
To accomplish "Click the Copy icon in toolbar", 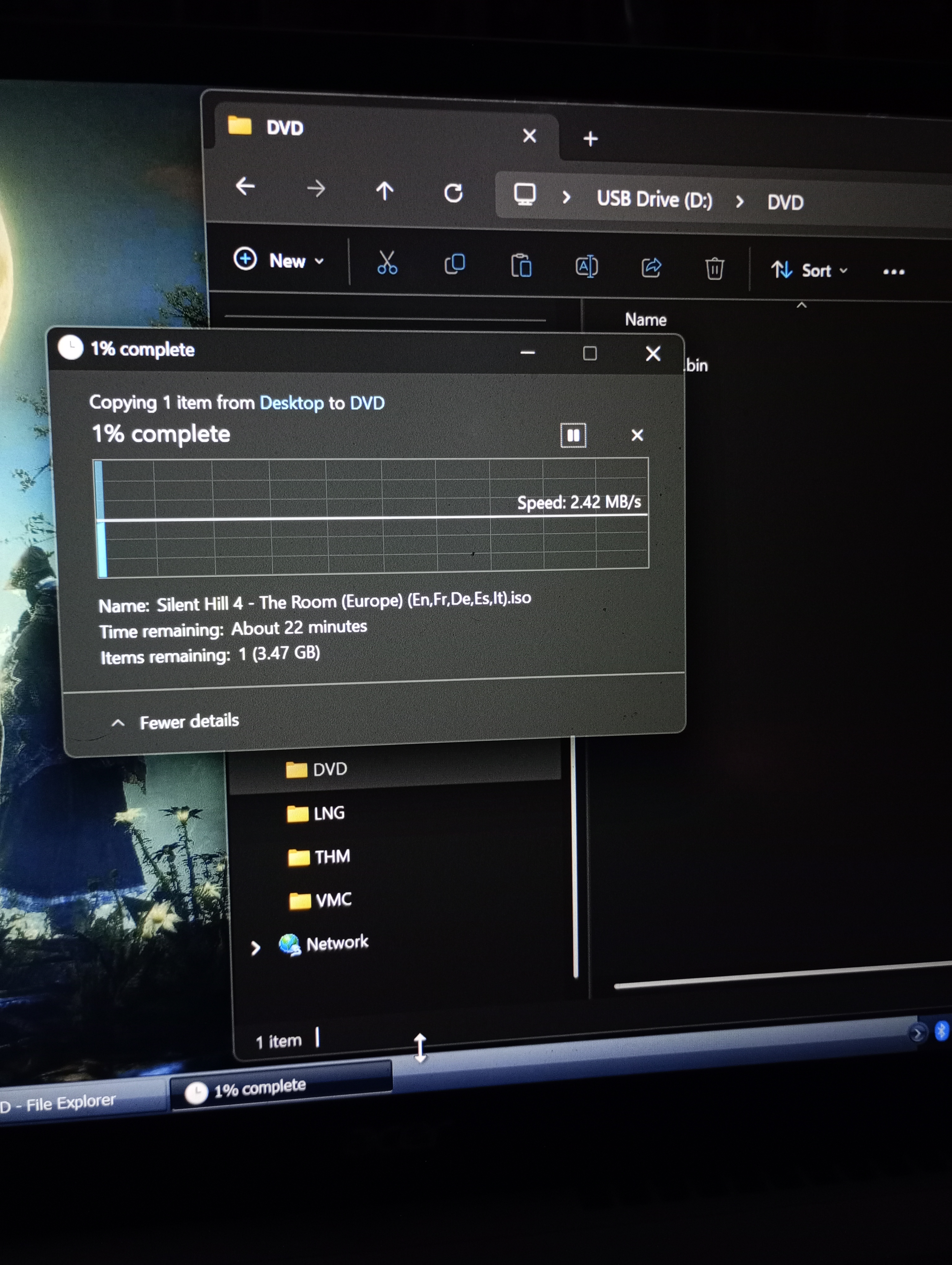I will click(x=455, y=264).
